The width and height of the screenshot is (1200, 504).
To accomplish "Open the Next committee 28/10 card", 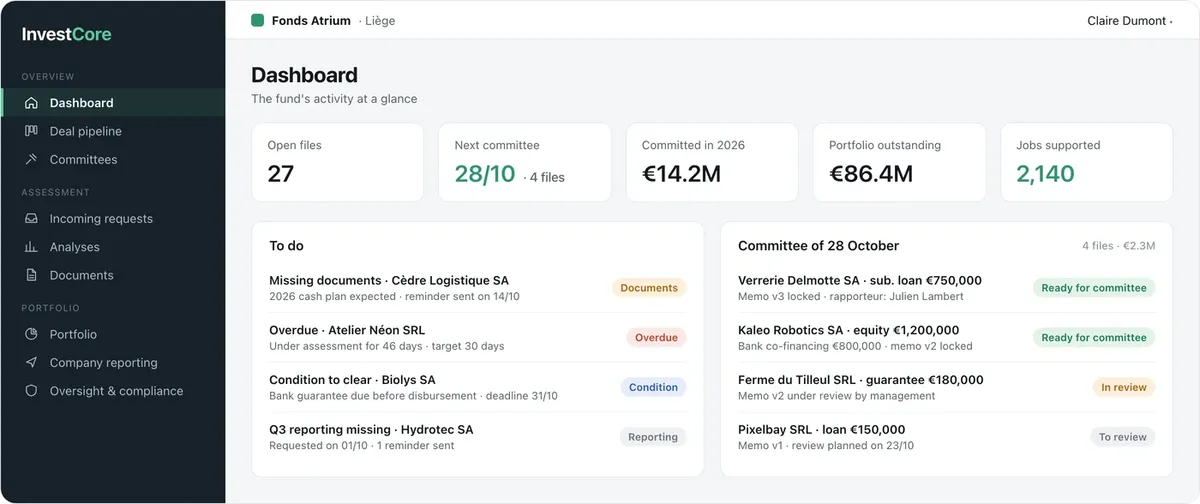I will (525, 162).
